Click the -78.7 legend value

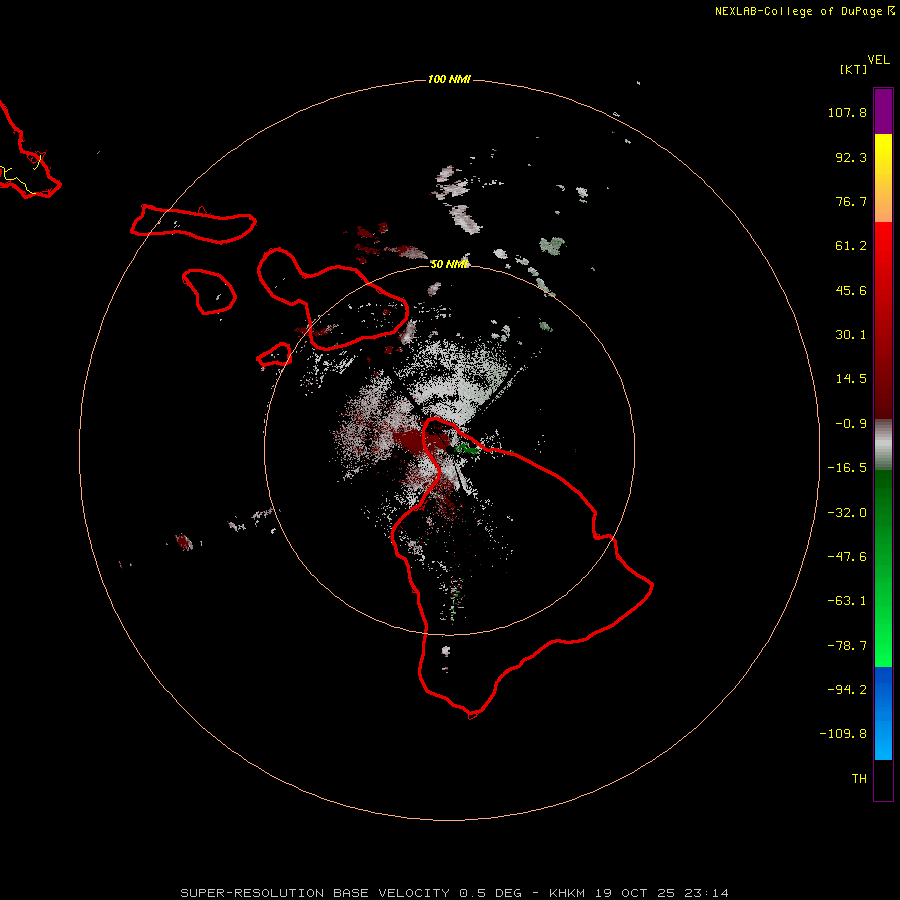(x=847, y=646)
